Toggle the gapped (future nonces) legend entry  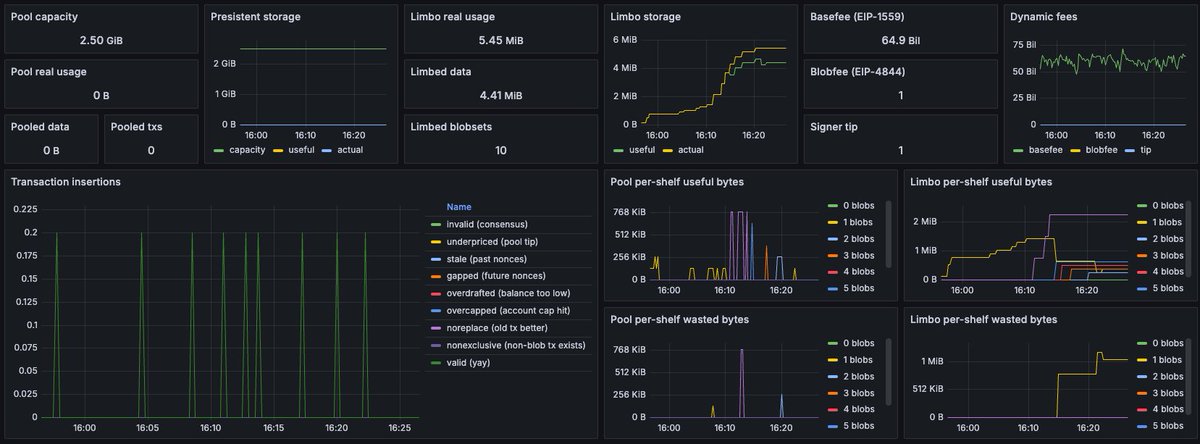click(x=497, y=275)
